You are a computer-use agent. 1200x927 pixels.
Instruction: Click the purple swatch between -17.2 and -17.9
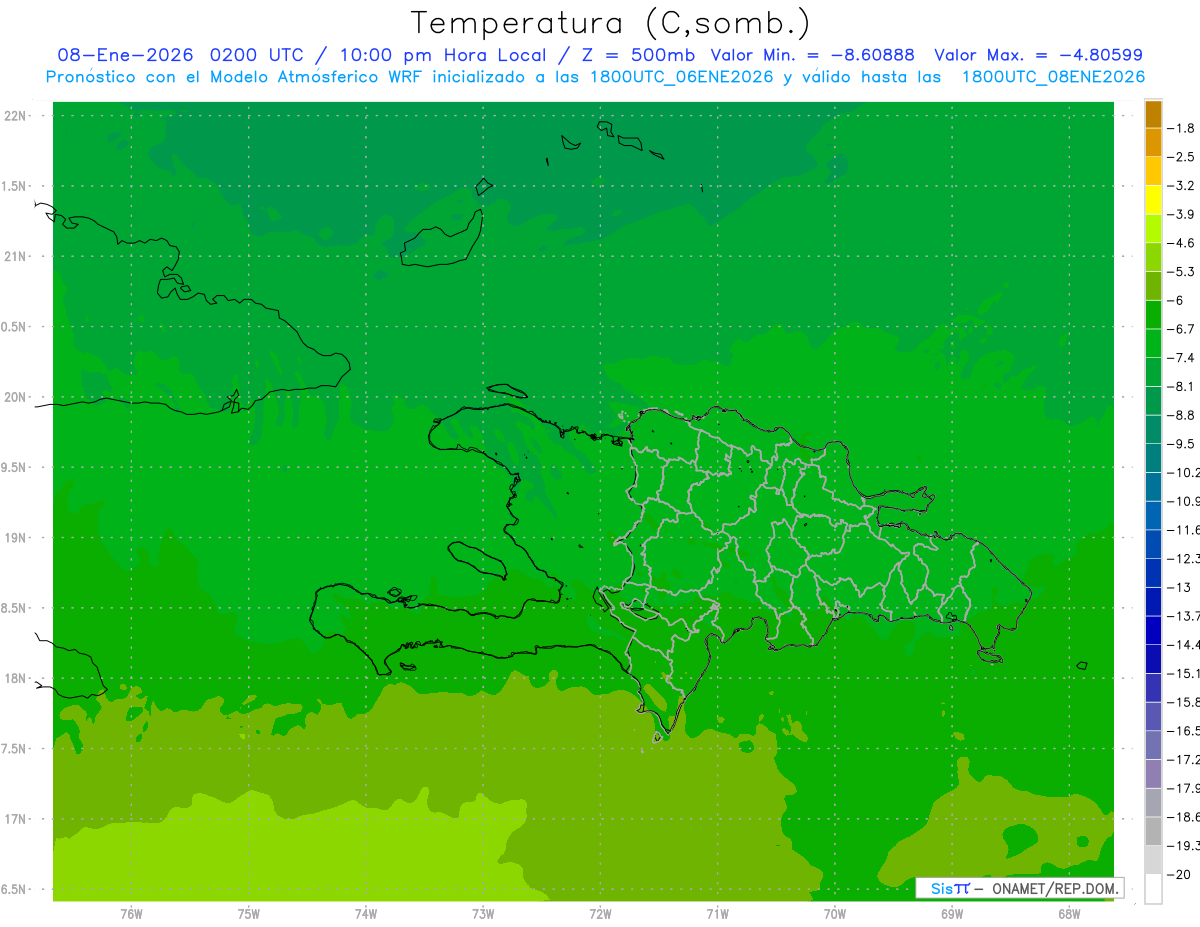click(1153, 774)
